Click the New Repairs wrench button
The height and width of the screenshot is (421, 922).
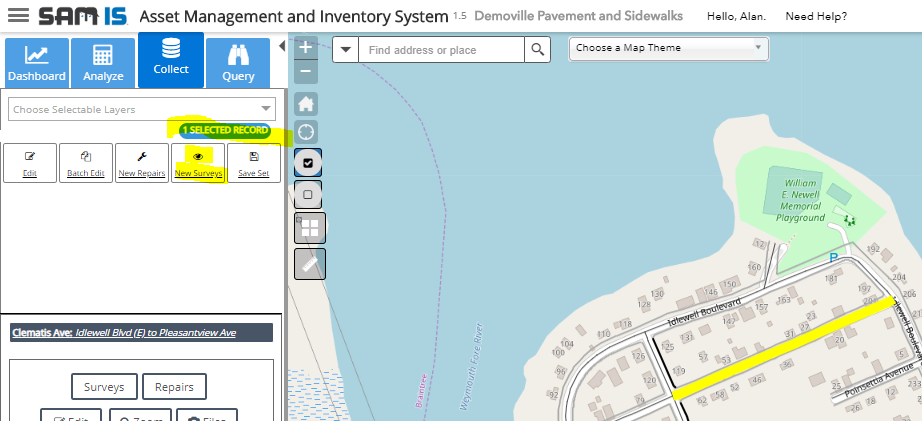tap(141, 163)
